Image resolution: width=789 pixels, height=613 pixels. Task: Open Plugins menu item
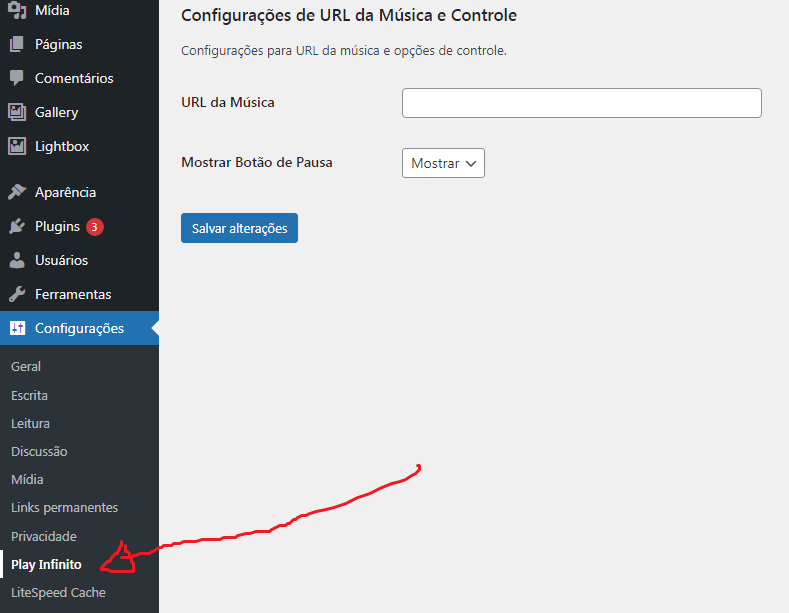pos(58,226)
